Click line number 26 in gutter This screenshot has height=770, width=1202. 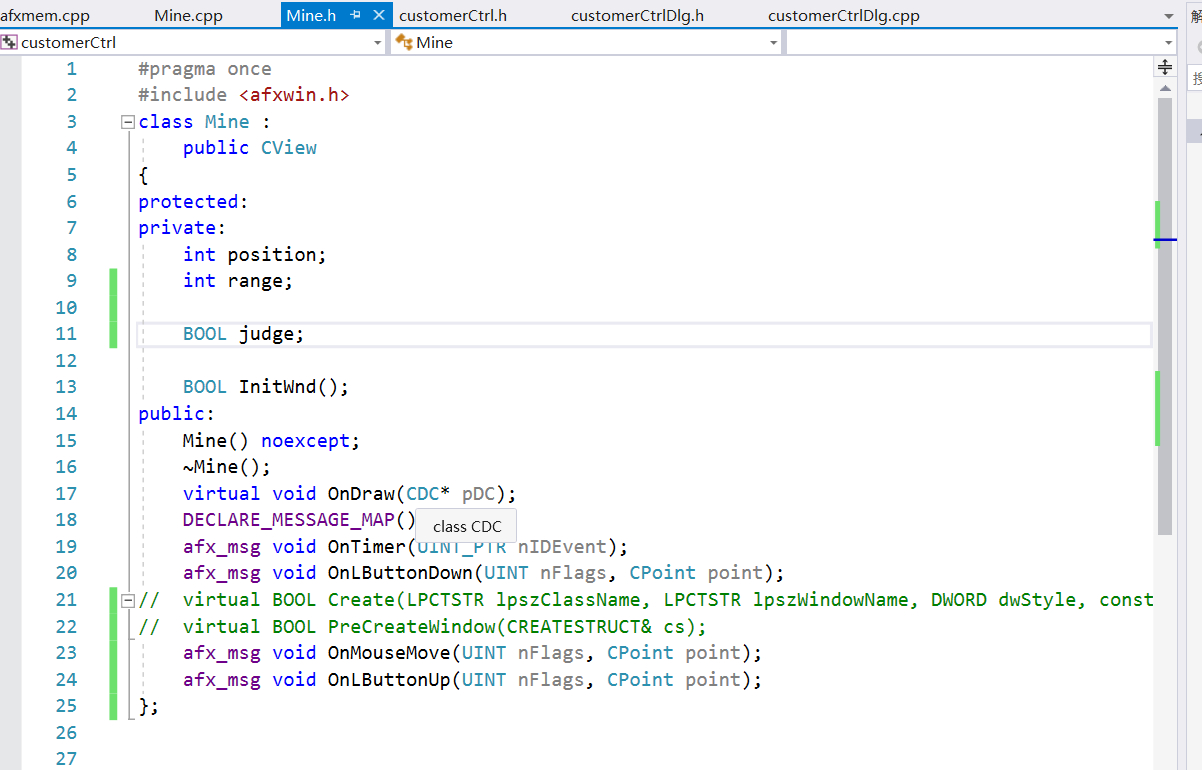tap(65, 732)
